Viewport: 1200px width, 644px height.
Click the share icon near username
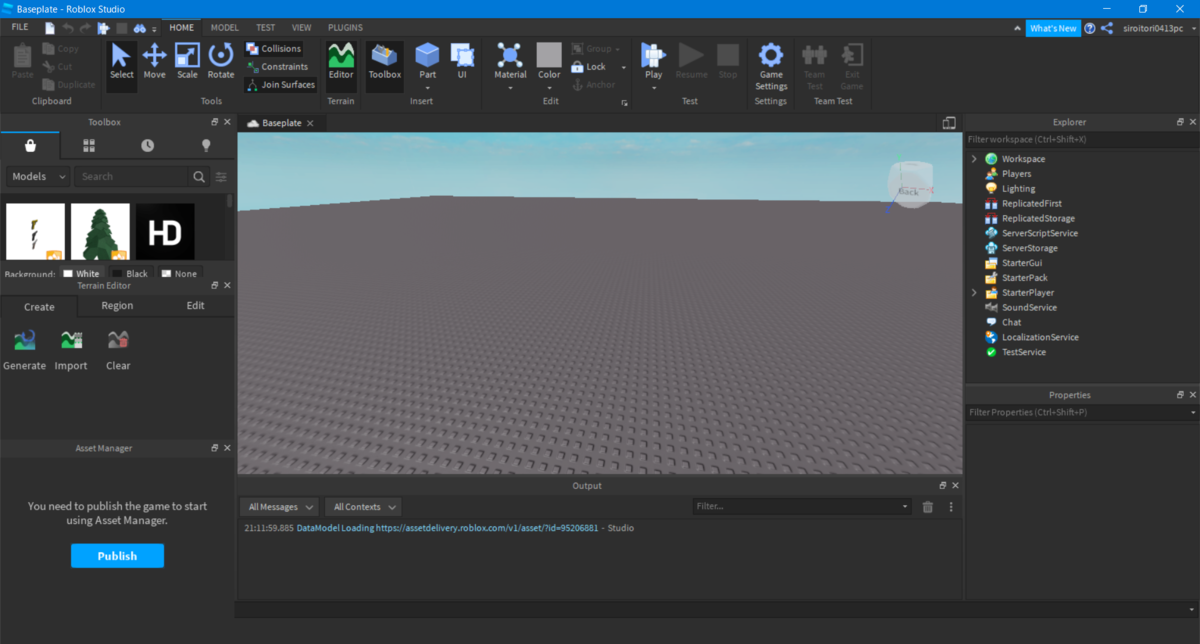pyautogui.click(x=1107, y=28)
